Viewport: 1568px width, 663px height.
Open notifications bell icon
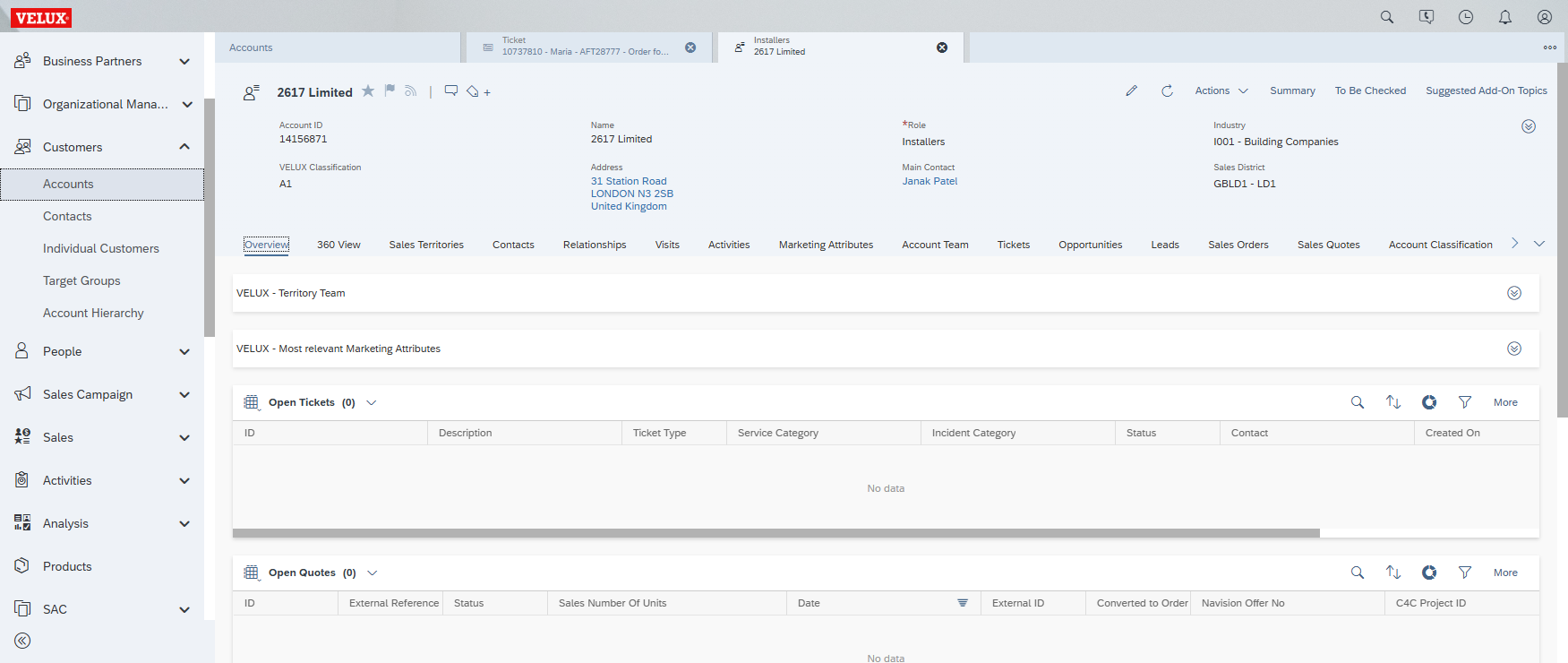[x=1505, y=17]
